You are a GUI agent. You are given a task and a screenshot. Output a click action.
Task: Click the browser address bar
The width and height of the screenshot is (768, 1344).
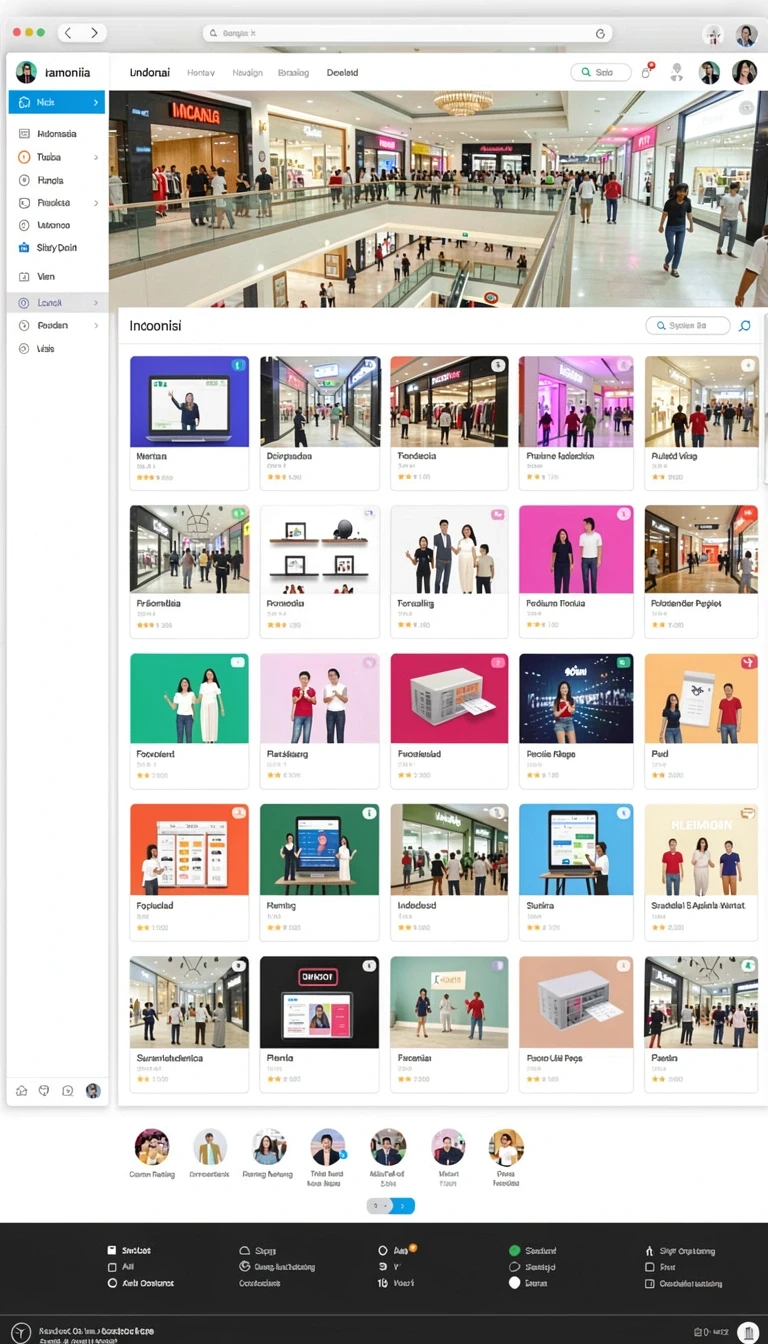(405, 33)
